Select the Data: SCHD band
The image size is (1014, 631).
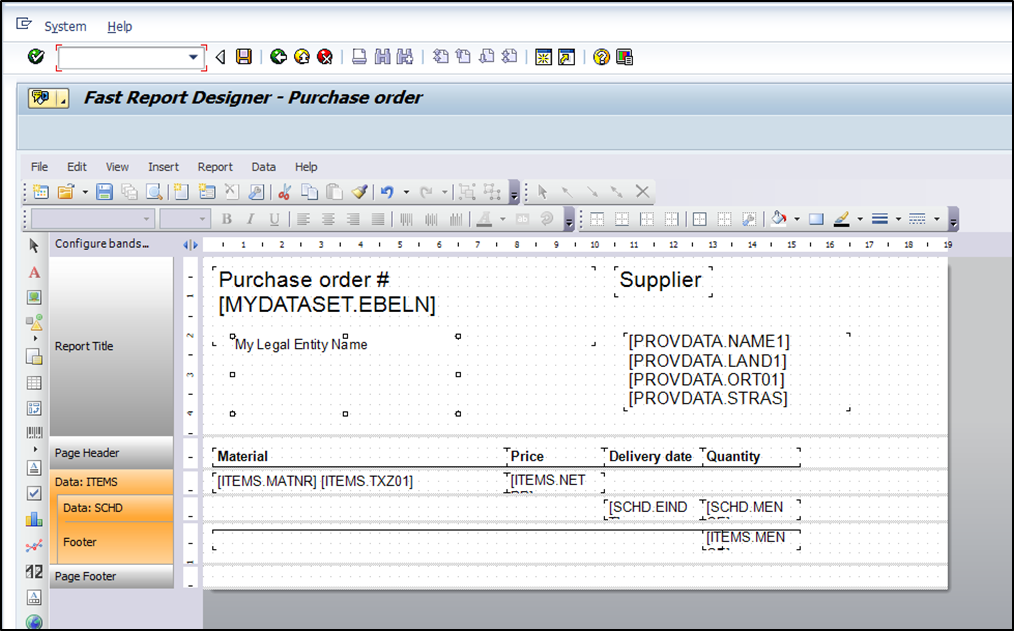(115, 508)
